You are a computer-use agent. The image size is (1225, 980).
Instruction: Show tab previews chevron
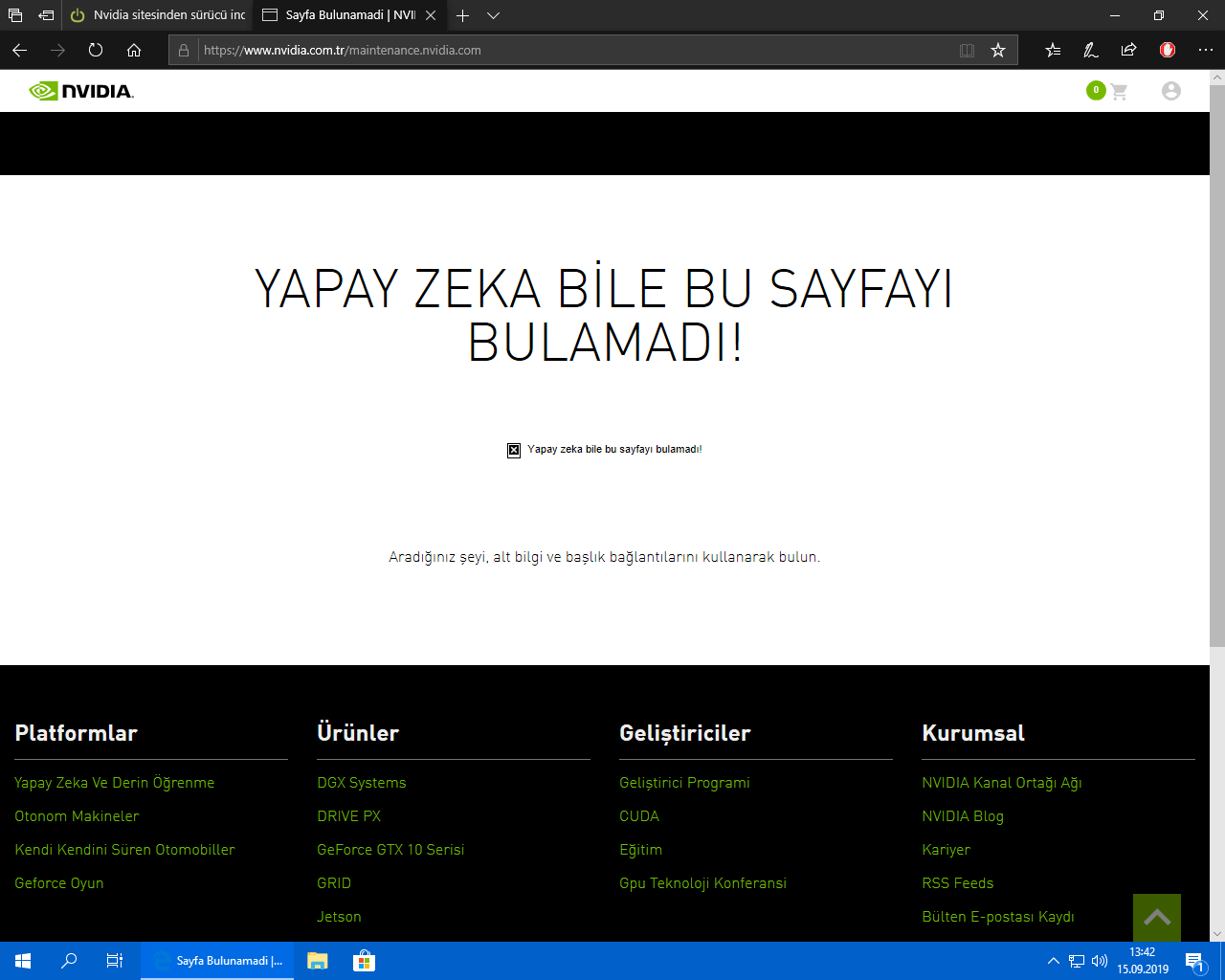pyautogui.click(x=494, y=15)
